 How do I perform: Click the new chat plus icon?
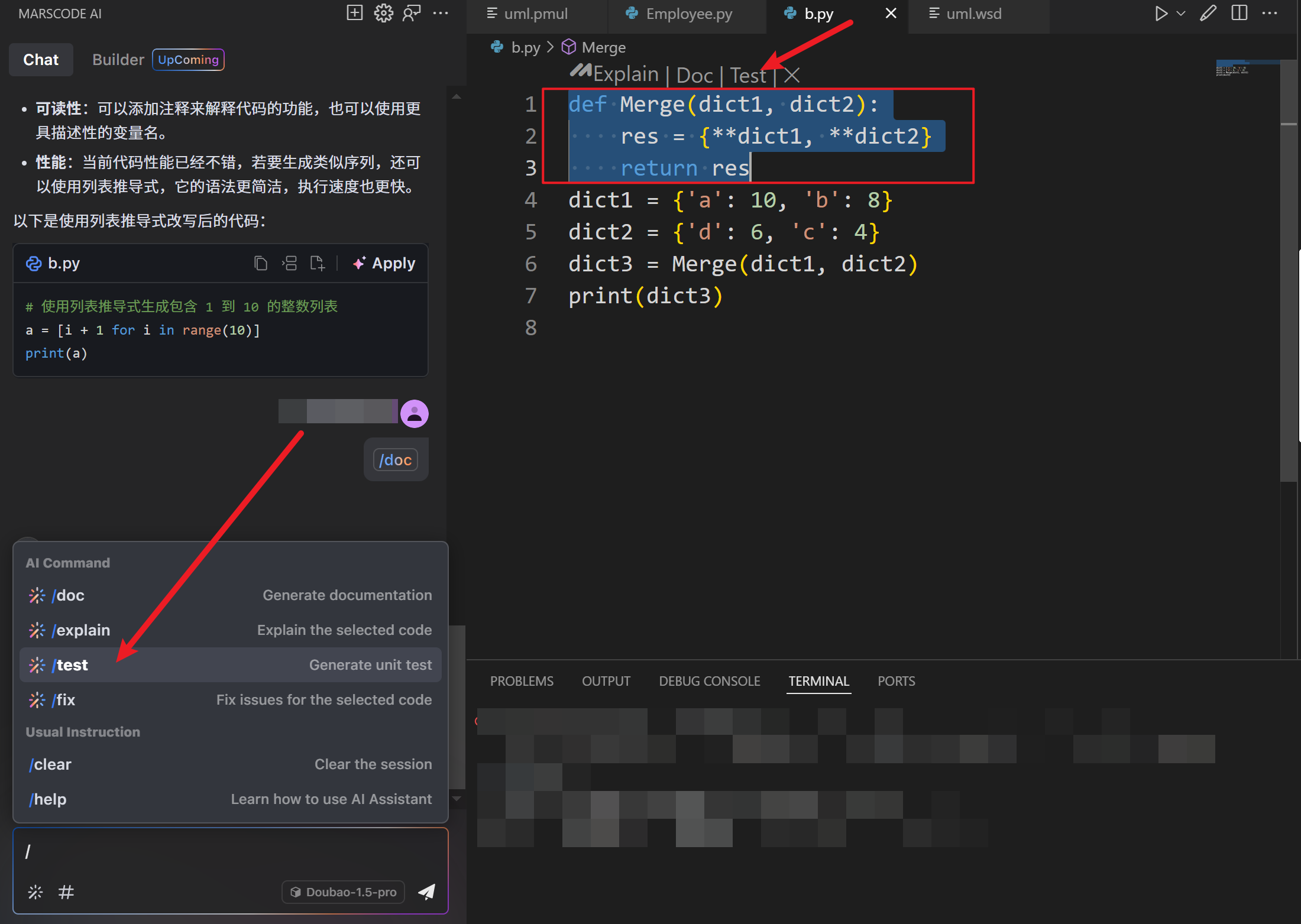click(354, 12)
